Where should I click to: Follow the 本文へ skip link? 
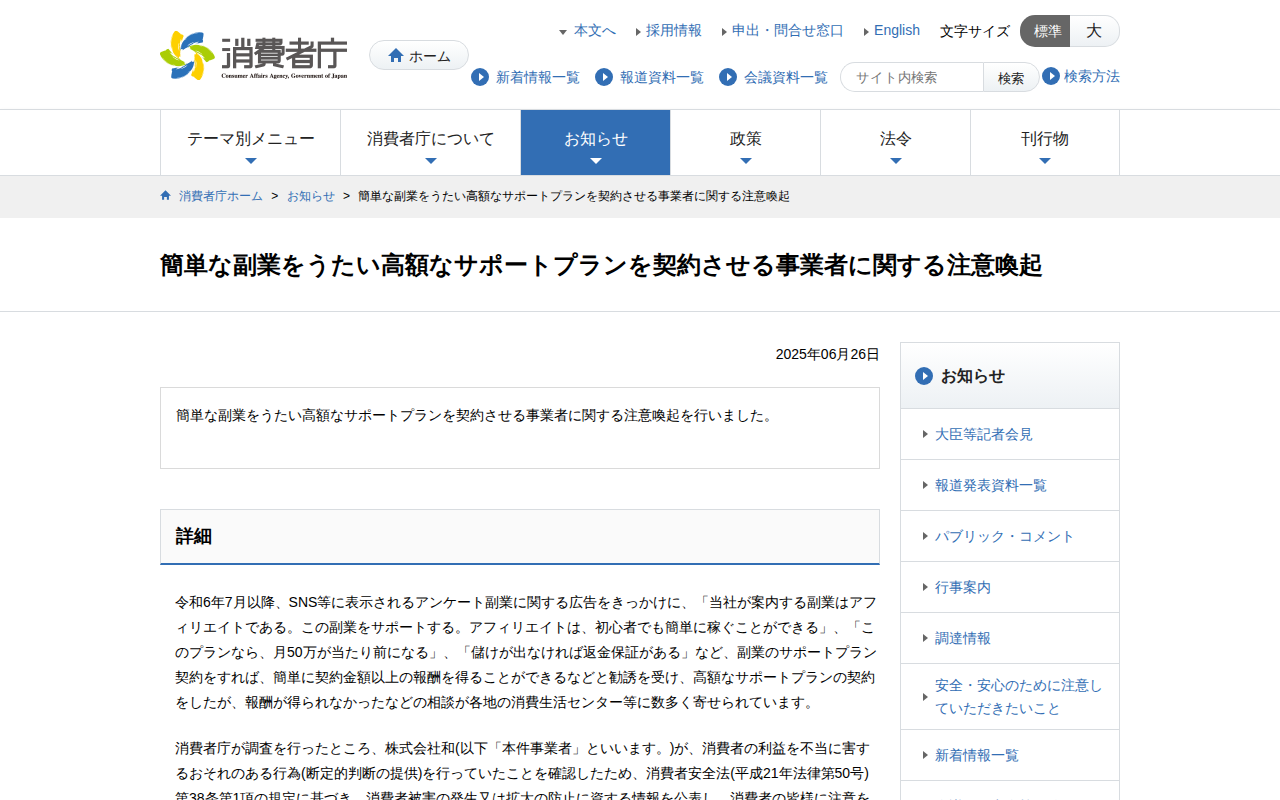coord(595,31)
